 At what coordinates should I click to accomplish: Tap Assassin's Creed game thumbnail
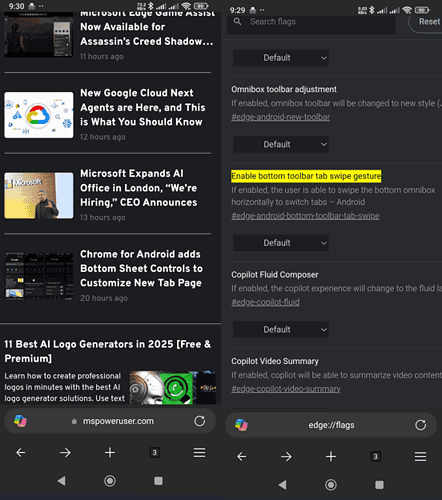point(39,35)
